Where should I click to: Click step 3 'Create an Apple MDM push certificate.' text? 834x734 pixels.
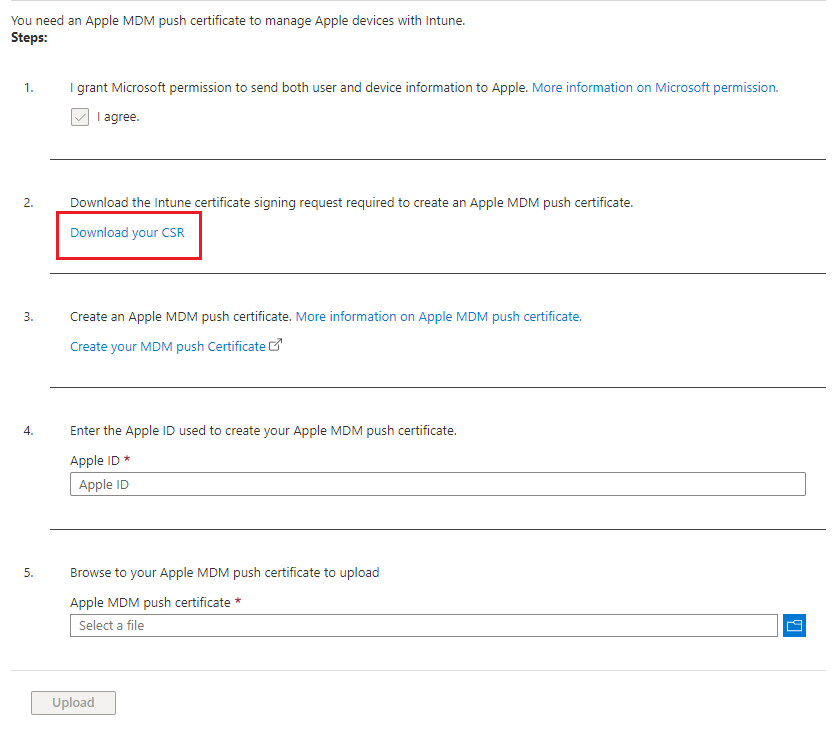coord(180,317)
